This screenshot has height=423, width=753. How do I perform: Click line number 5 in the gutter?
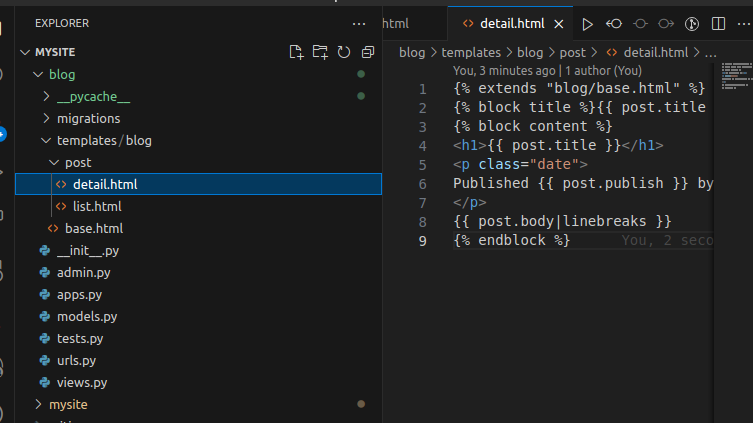pyautogui.click(x=422, y=165)
